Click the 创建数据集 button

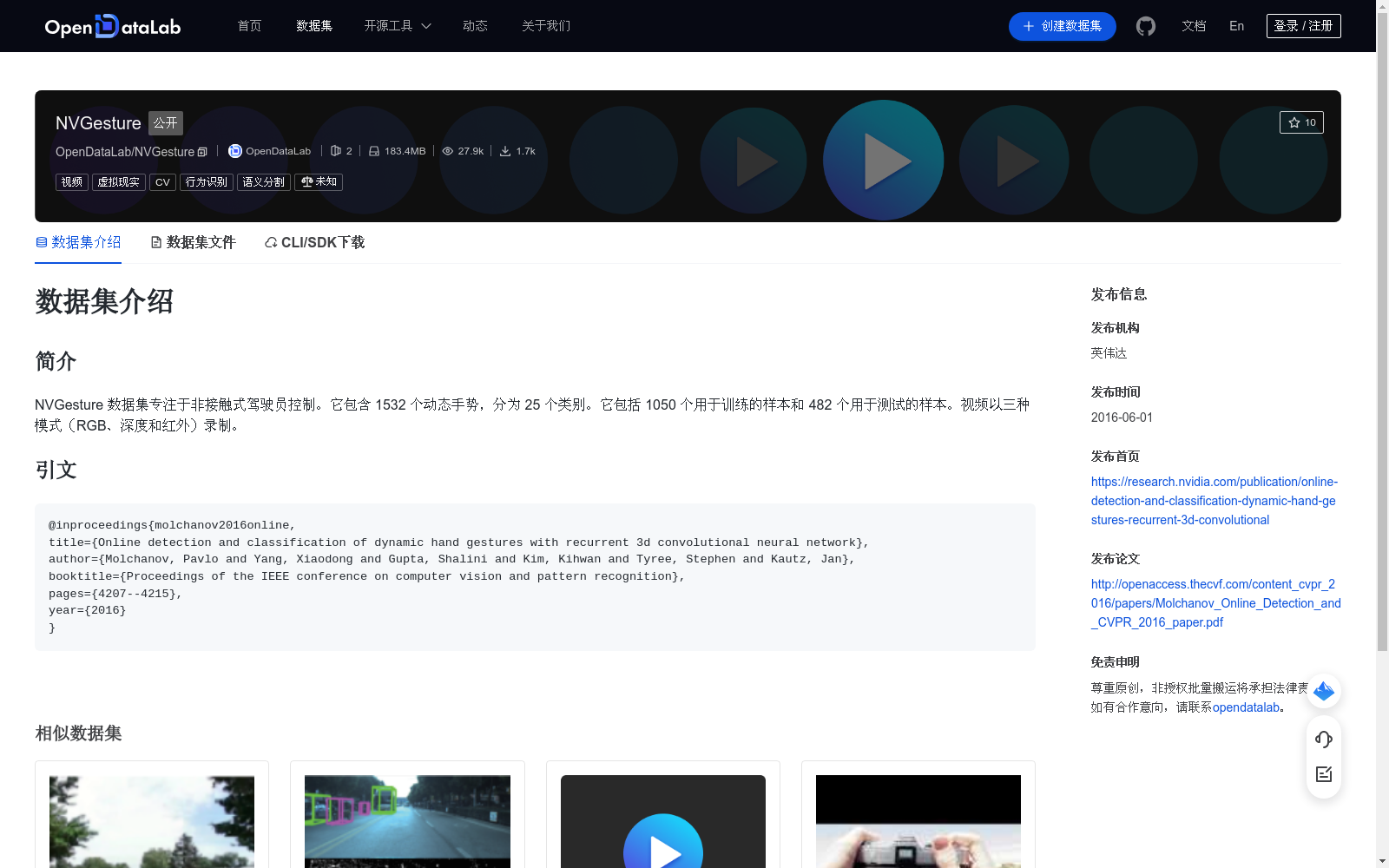[1062, 26]
